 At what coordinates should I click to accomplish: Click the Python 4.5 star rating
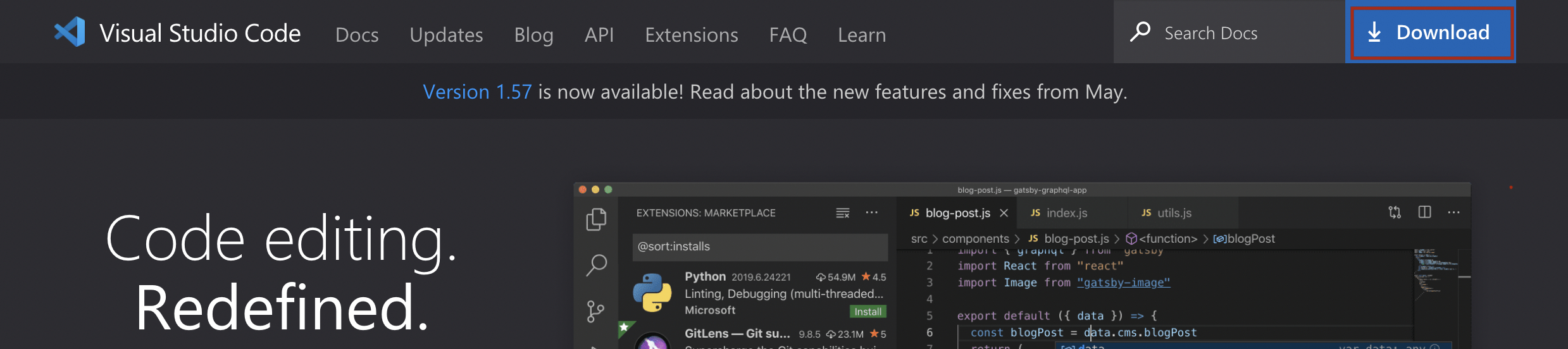874,277
